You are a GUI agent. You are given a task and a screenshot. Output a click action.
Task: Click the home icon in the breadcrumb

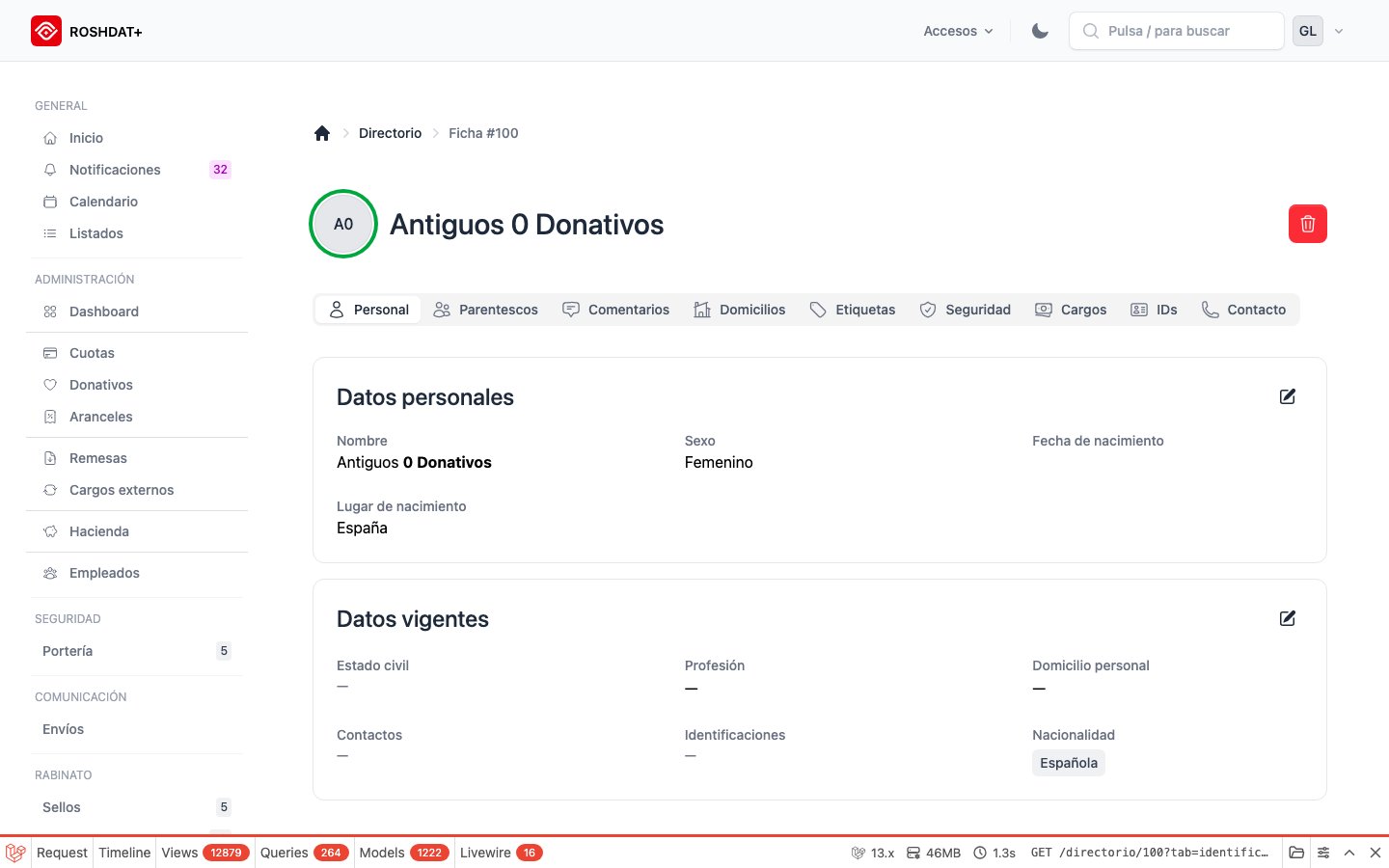tap(321, 133)
